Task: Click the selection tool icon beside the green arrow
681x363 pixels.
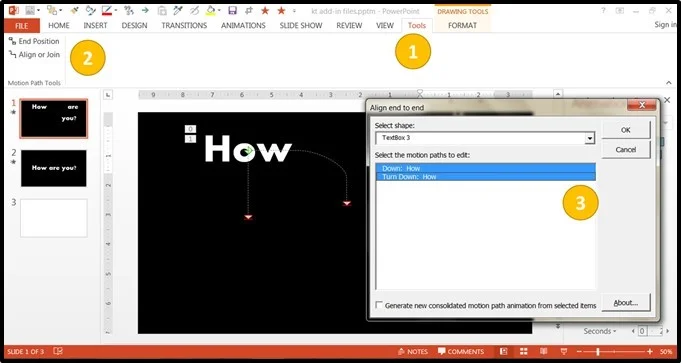Action: click(x=129, y=10)
